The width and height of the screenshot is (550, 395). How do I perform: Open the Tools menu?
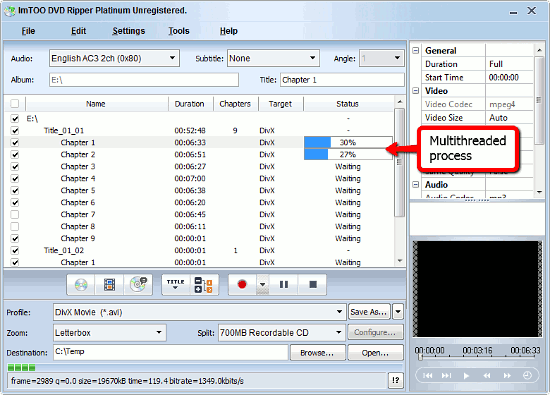pos(179,31)
